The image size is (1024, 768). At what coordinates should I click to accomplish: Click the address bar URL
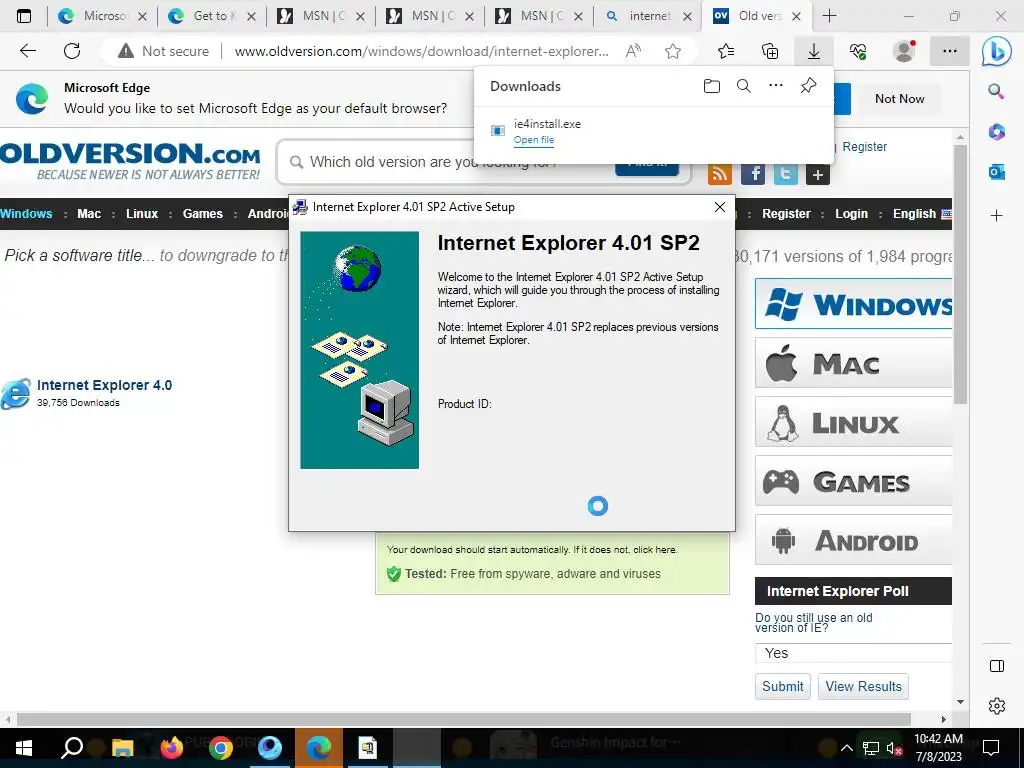[421, 51]
